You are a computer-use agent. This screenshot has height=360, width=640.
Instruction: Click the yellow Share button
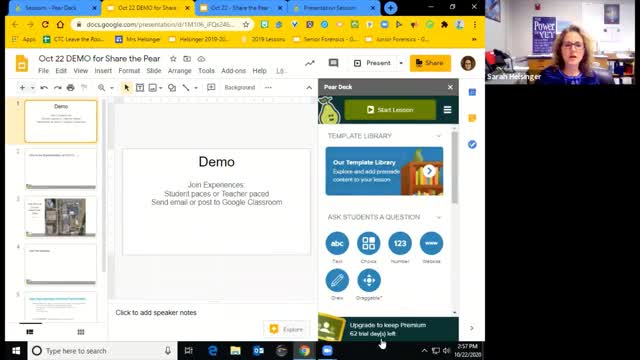point(430,63)
